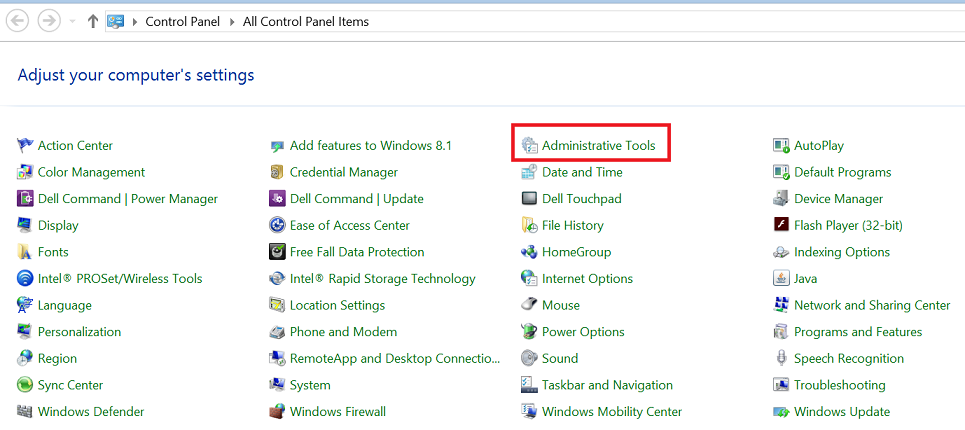This screenshot has width=965, height=430.
Task: Open the Flash Player (32-bit) icon
Action: [781, 226]
